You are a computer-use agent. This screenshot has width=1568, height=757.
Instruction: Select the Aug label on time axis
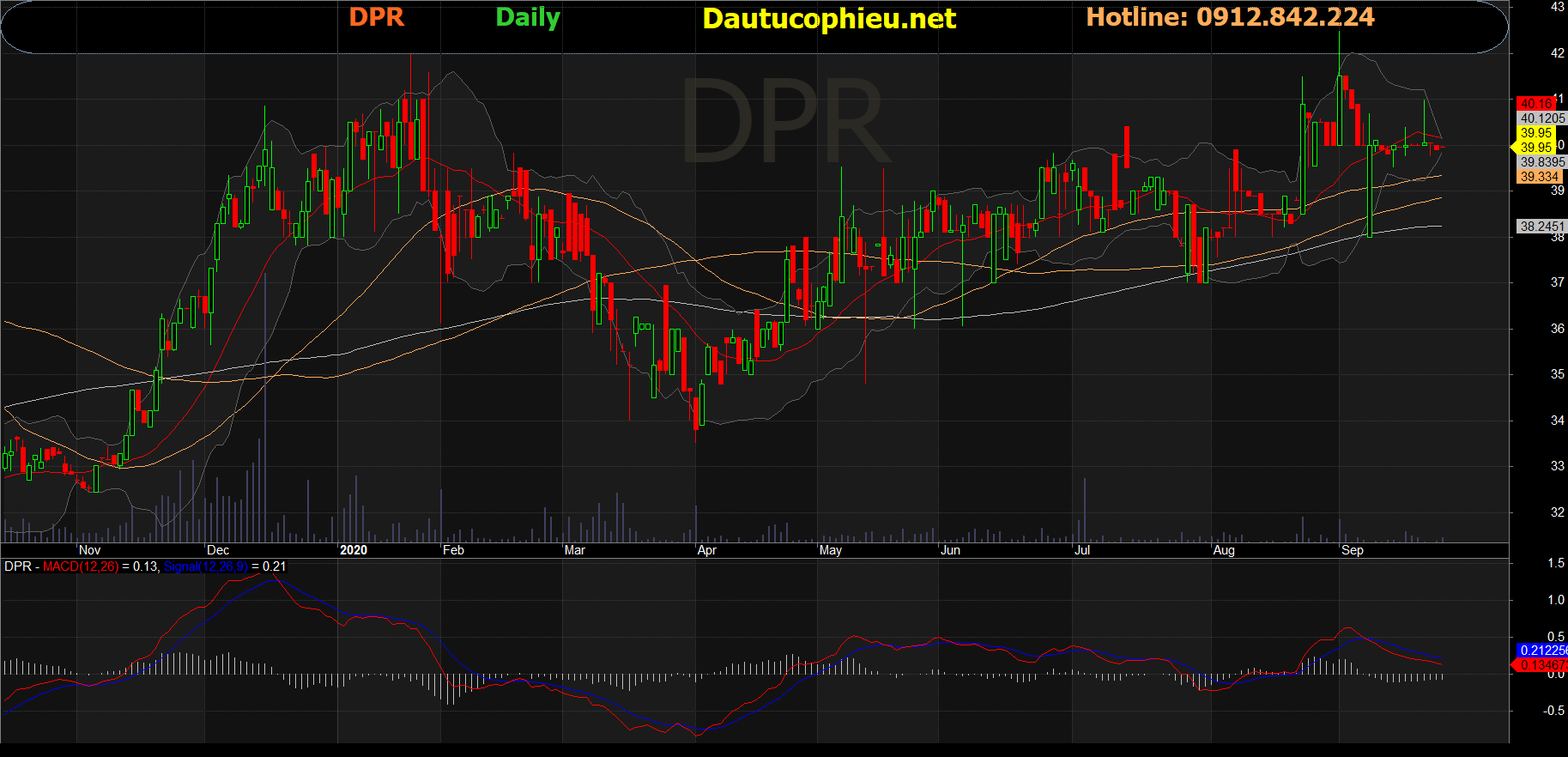coord(1224,550)
